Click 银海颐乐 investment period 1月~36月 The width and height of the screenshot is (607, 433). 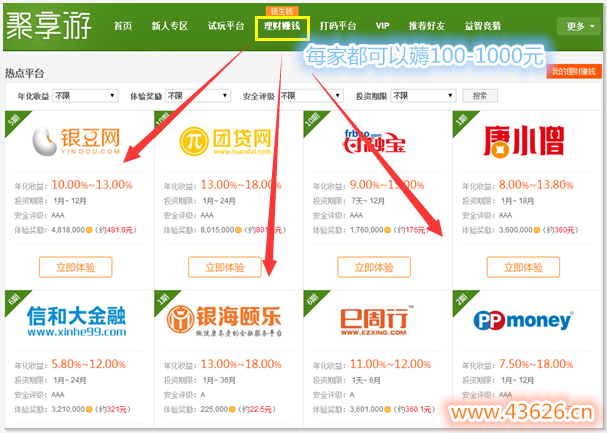coord(219,380)
